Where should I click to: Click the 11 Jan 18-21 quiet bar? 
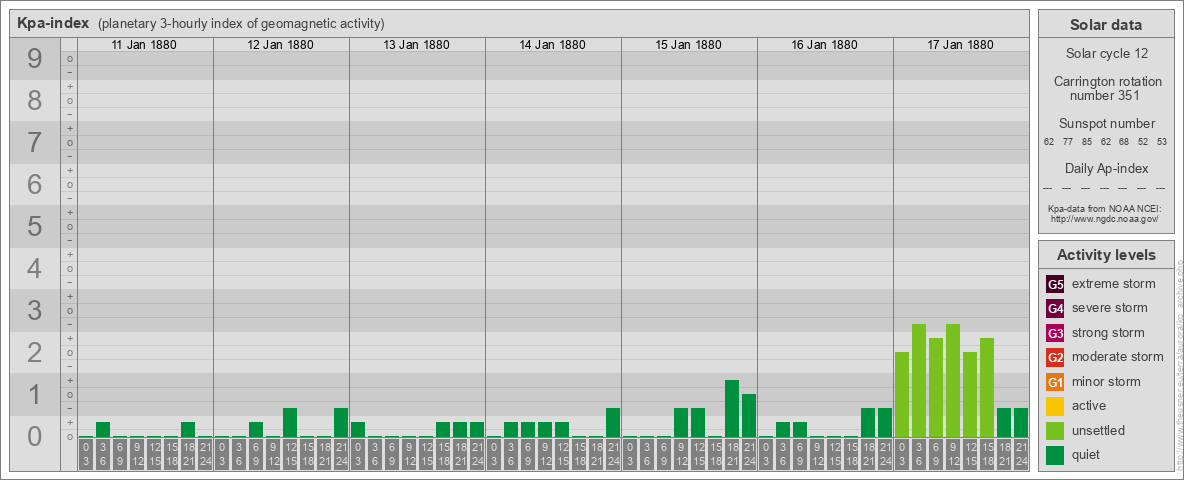[x=188, y=429]
